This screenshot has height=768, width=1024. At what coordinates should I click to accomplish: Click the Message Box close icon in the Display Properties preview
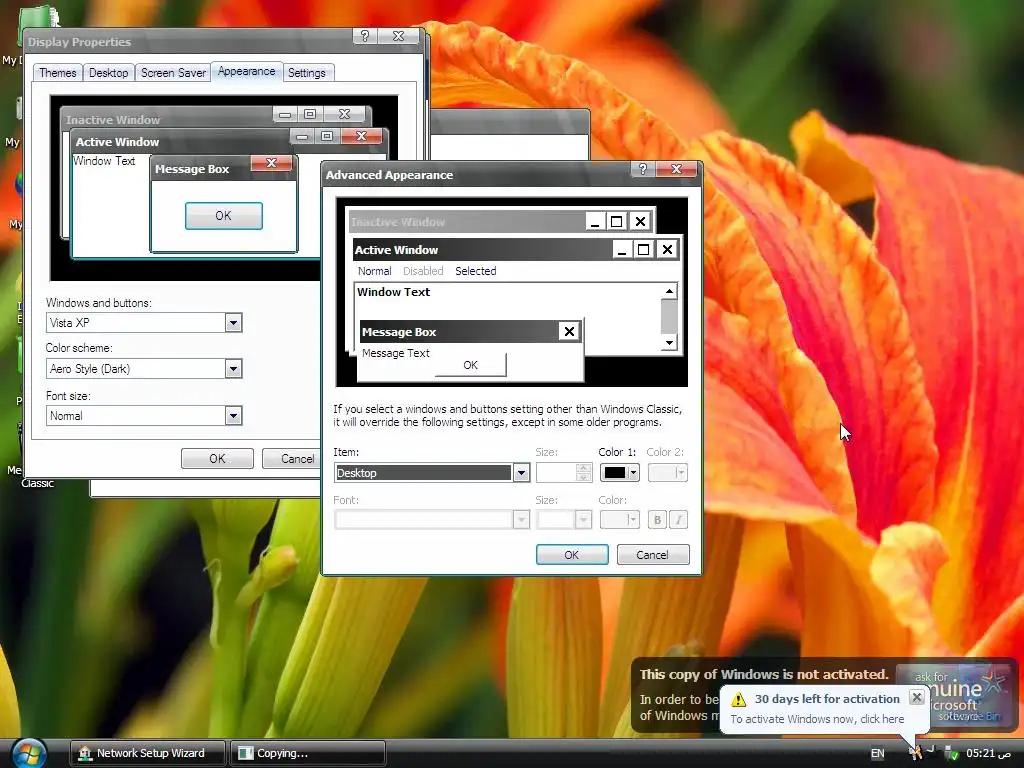(x=272, y=163)
